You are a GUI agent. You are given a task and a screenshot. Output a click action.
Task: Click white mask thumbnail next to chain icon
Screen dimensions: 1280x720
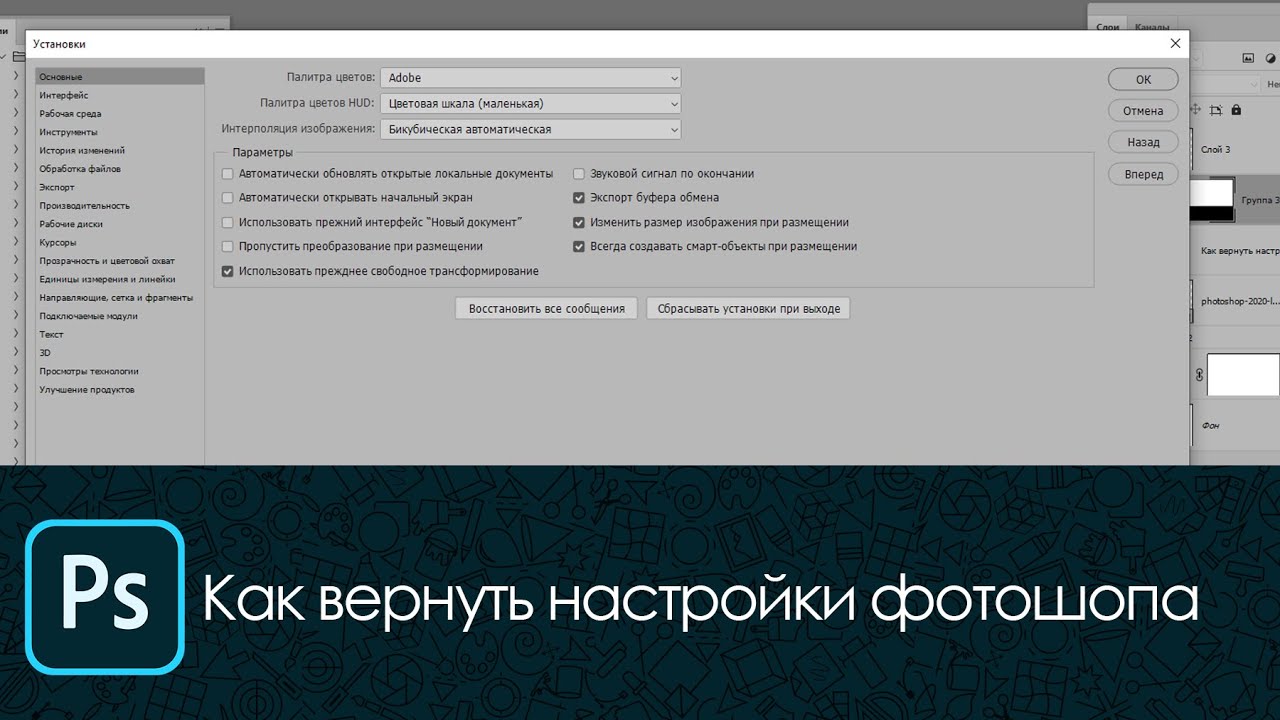[x=1243, y=375]
